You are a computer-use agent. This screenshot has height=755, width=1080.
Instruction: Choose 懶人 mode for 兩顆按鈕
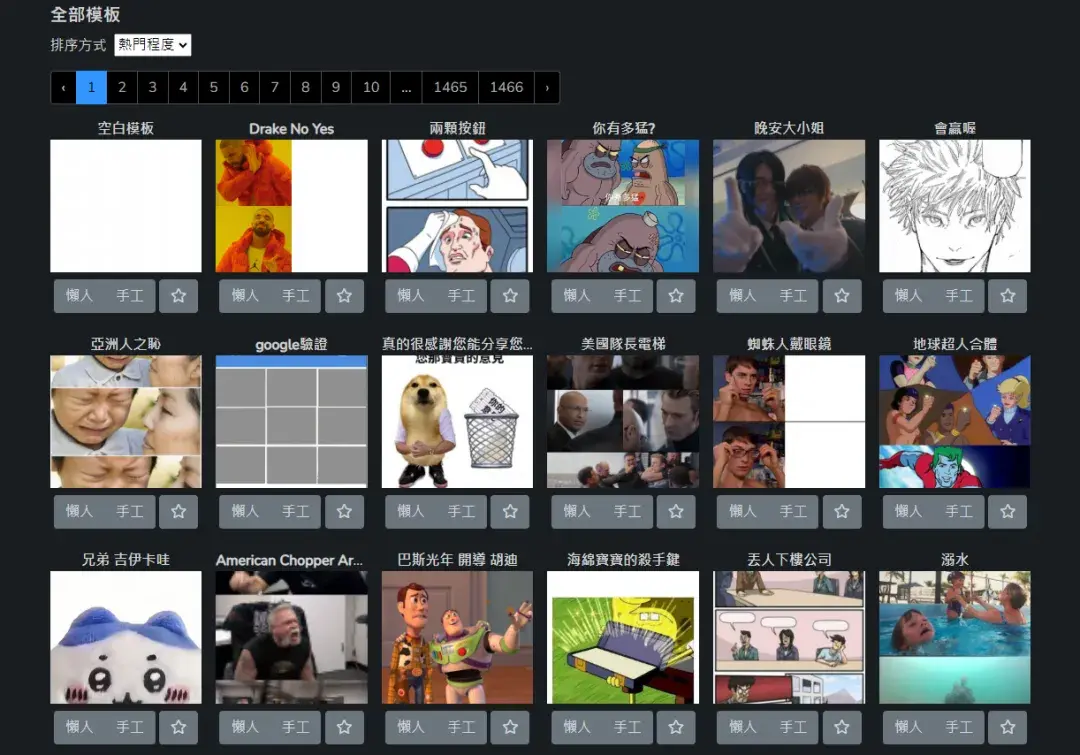tap(411, 296)
